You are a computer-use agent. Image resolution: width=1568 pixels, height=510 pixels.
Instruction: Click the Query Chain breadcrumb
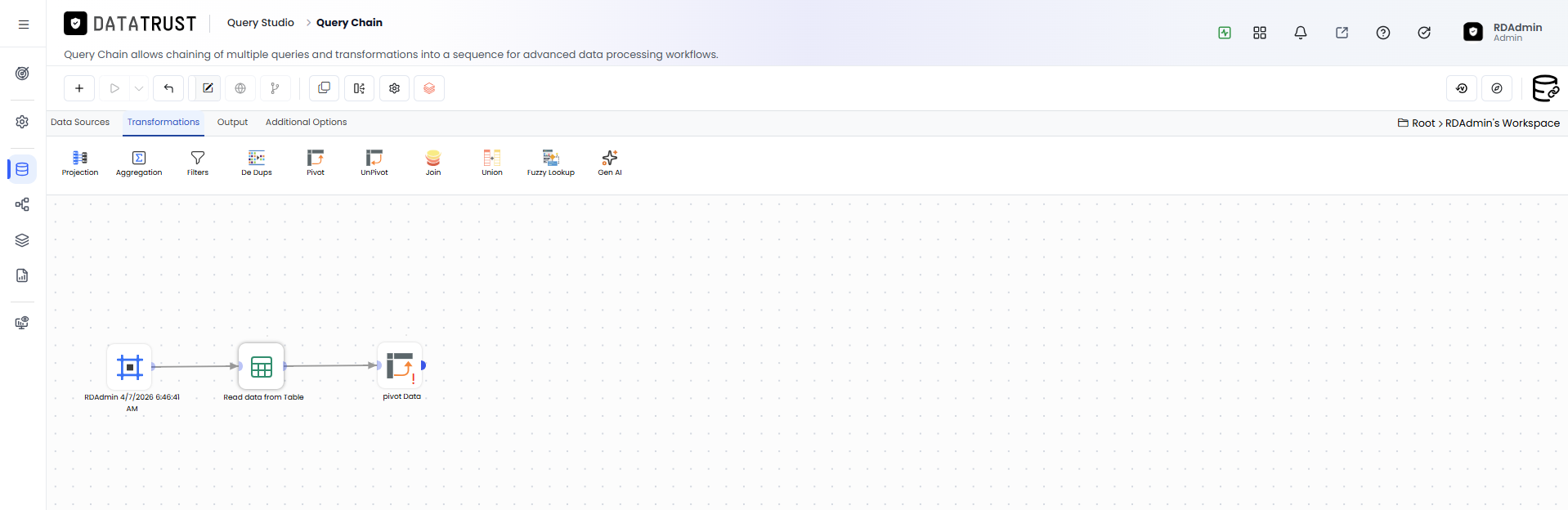(x=349, y=23)
